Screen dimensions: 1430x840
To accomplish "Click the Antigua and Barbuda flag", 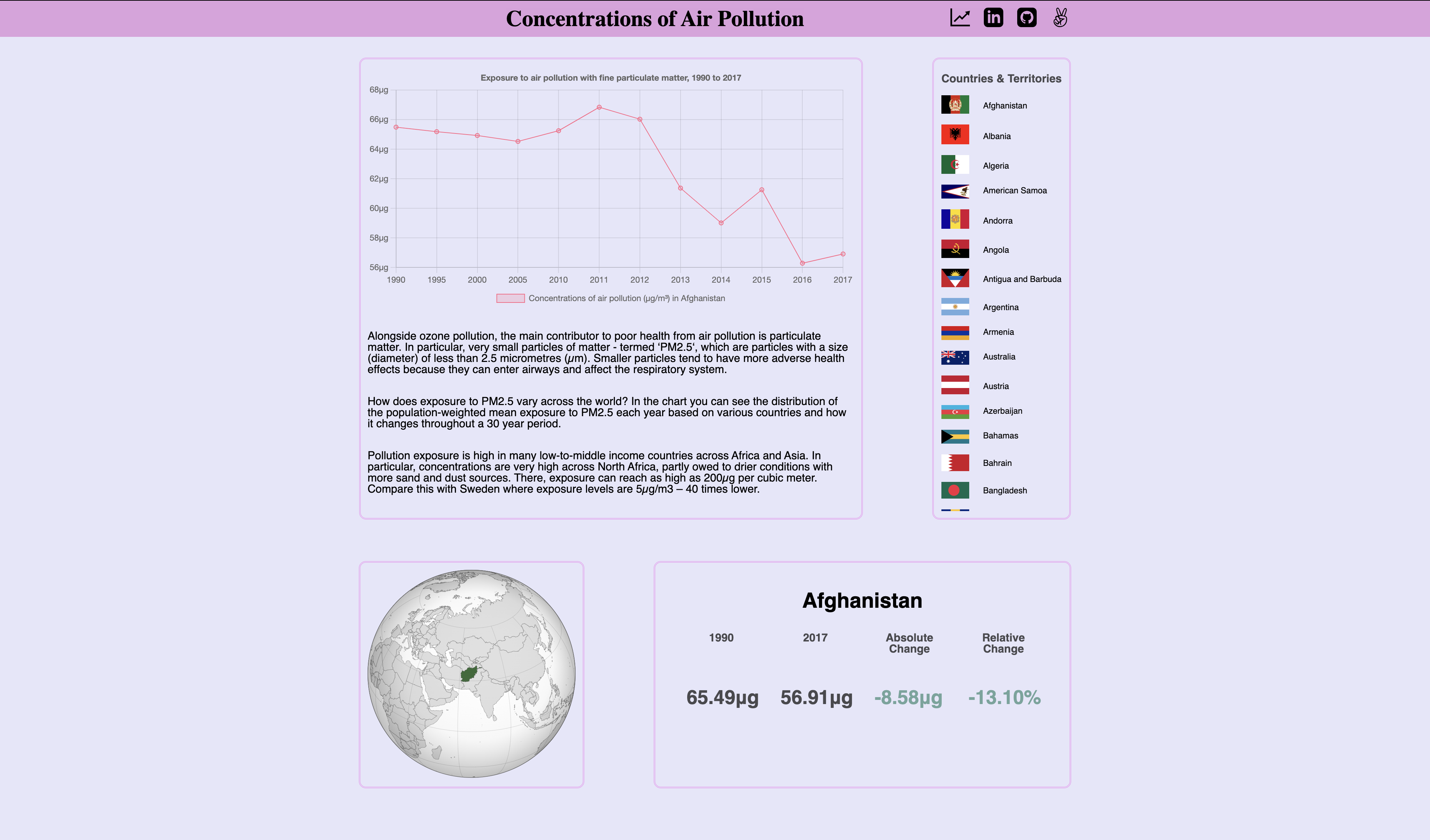I will tap(955, 278).
